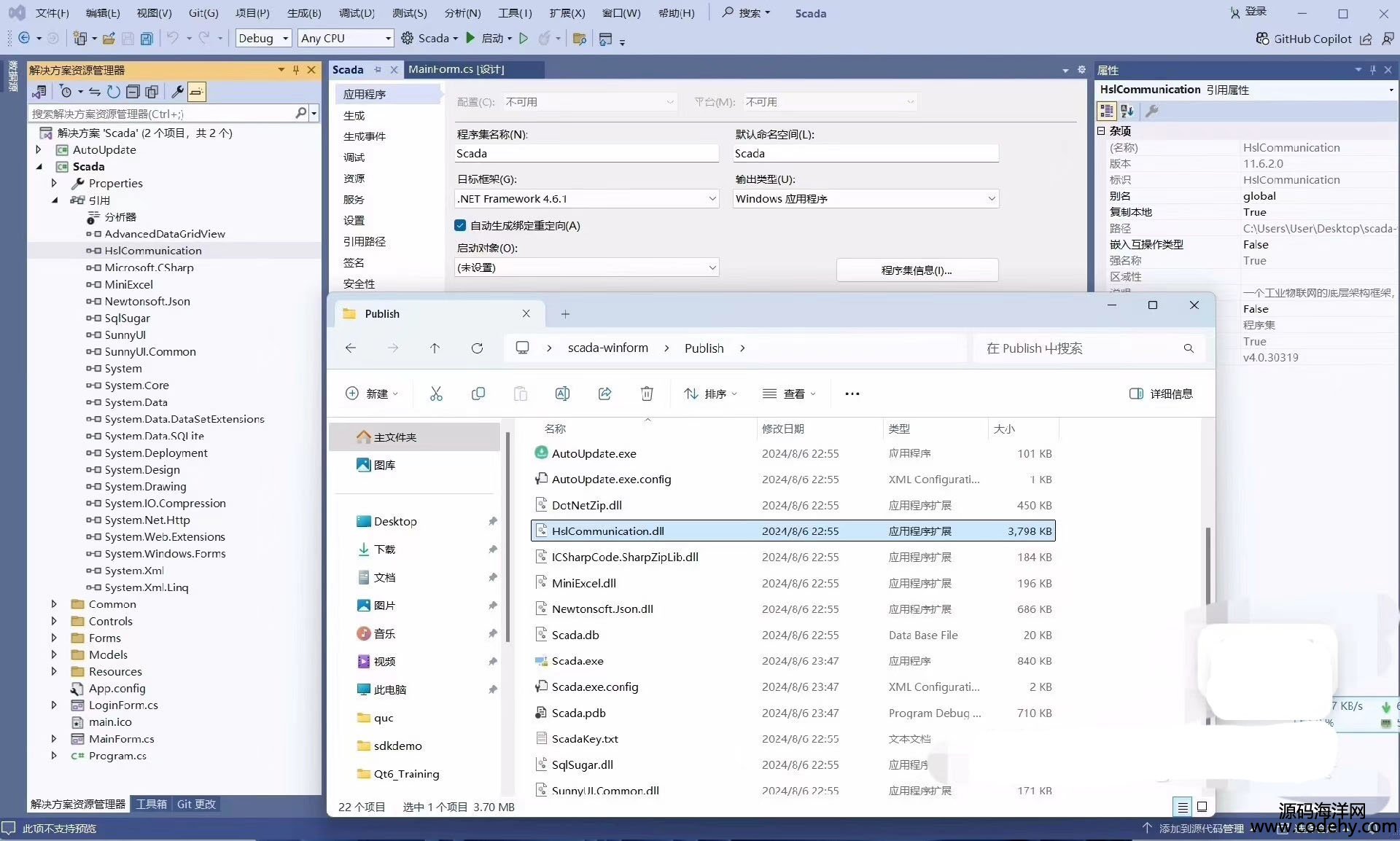Switch to the Toolbox (工具箱) bottom tab
The height and width of the screenshot is (841, 1400).
(x=152, y=804)
